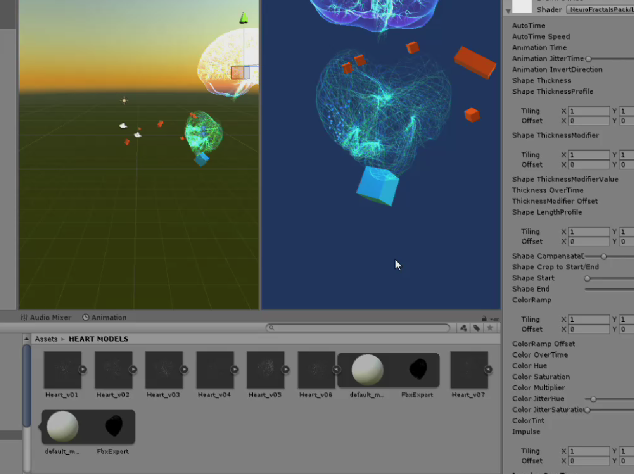Expand the Heart_v02 asset contents arrow
The image size is (634, 474).
(134, 369)
